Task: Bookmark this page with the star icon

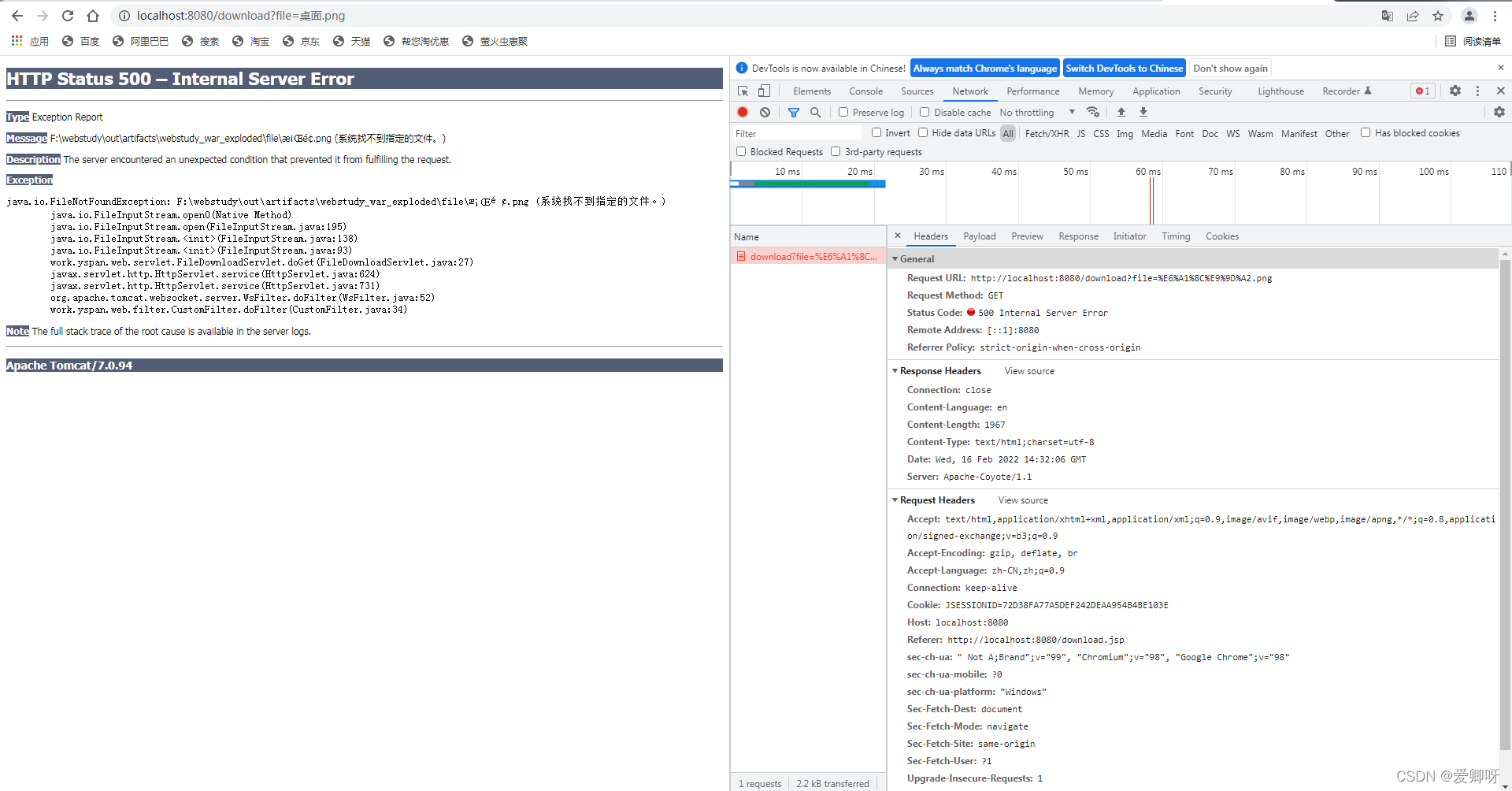Action: click(1438, 16)
